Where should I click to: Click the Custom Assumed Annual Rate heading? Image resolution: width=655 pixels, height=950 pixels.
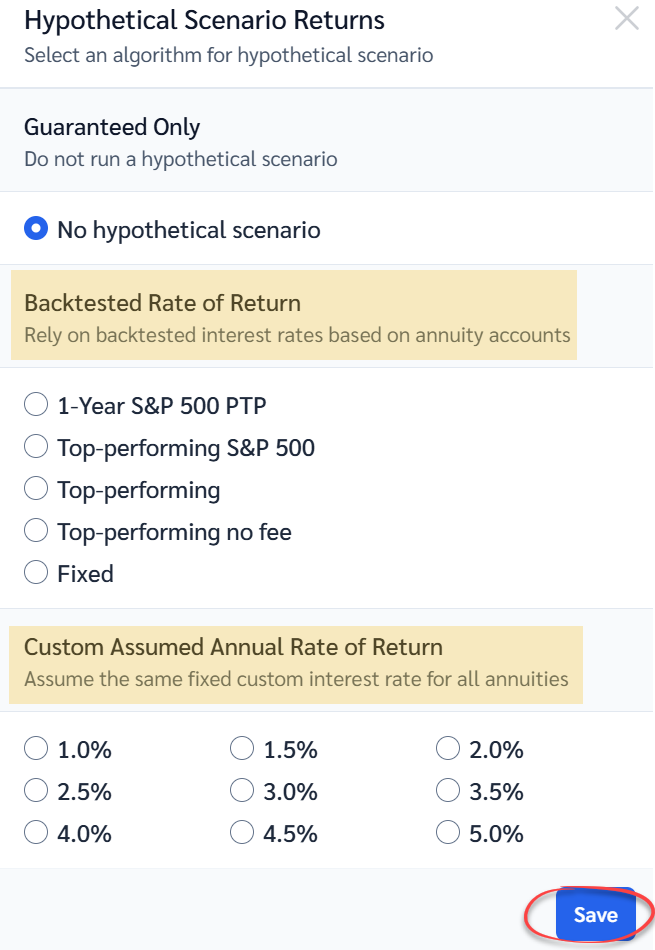[x=233, y=647]
